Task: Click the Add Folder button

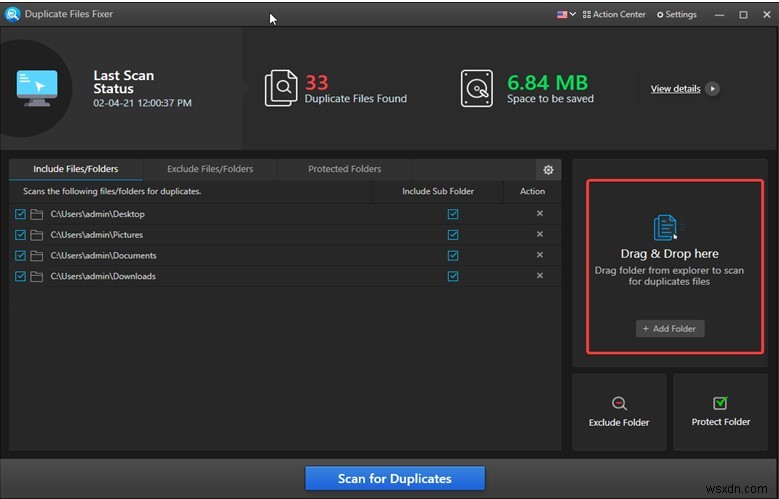Action: click(x=670, y=329)
